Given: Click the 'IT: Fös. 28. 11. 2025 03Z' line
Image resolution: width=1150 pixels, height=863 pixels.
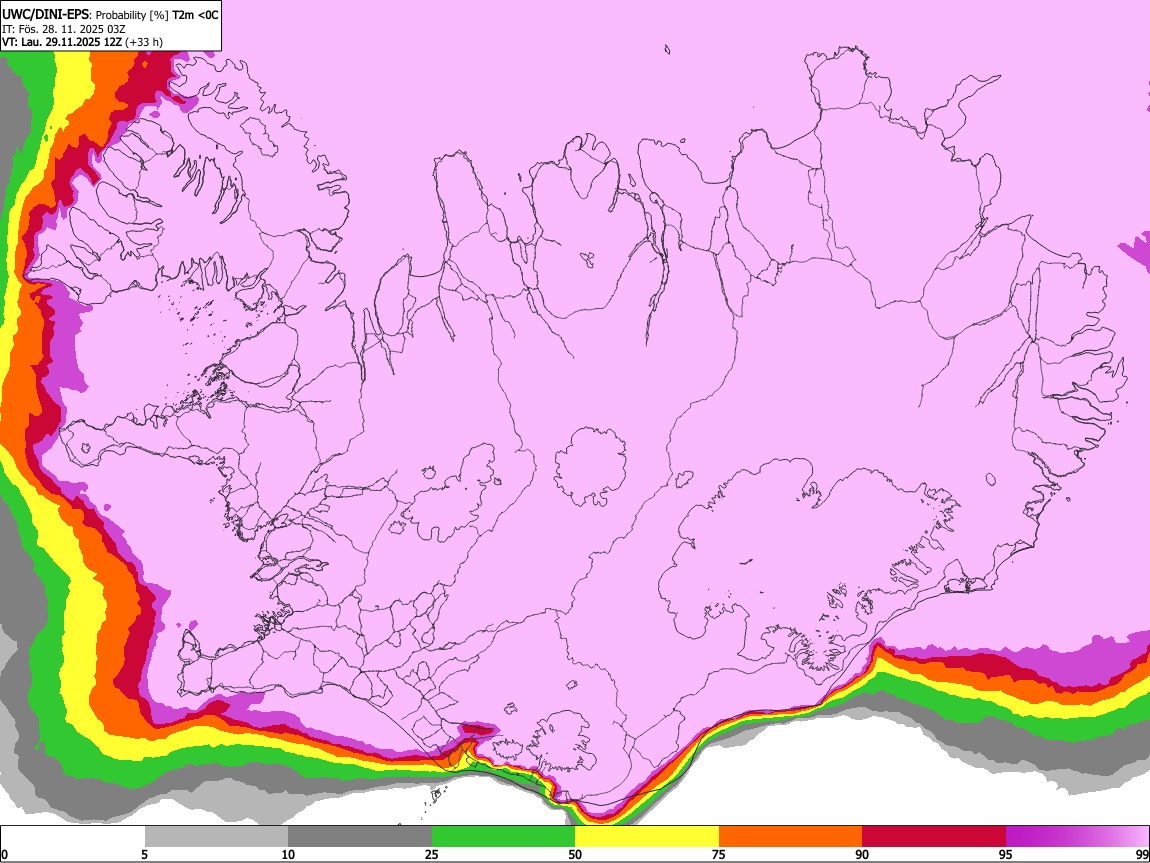Looking at the screenshot, I should click(64, 29).
